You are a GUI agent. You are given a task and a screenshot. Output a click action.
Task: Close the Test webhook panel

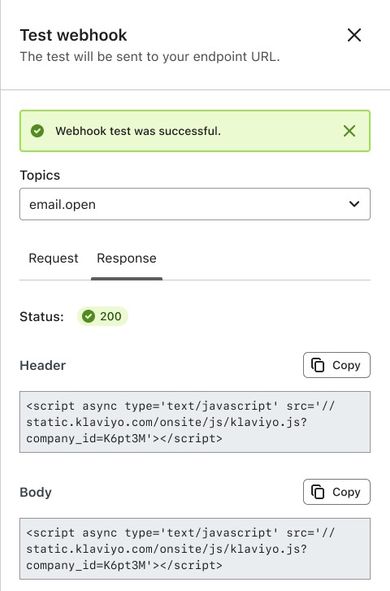[354, 35]
